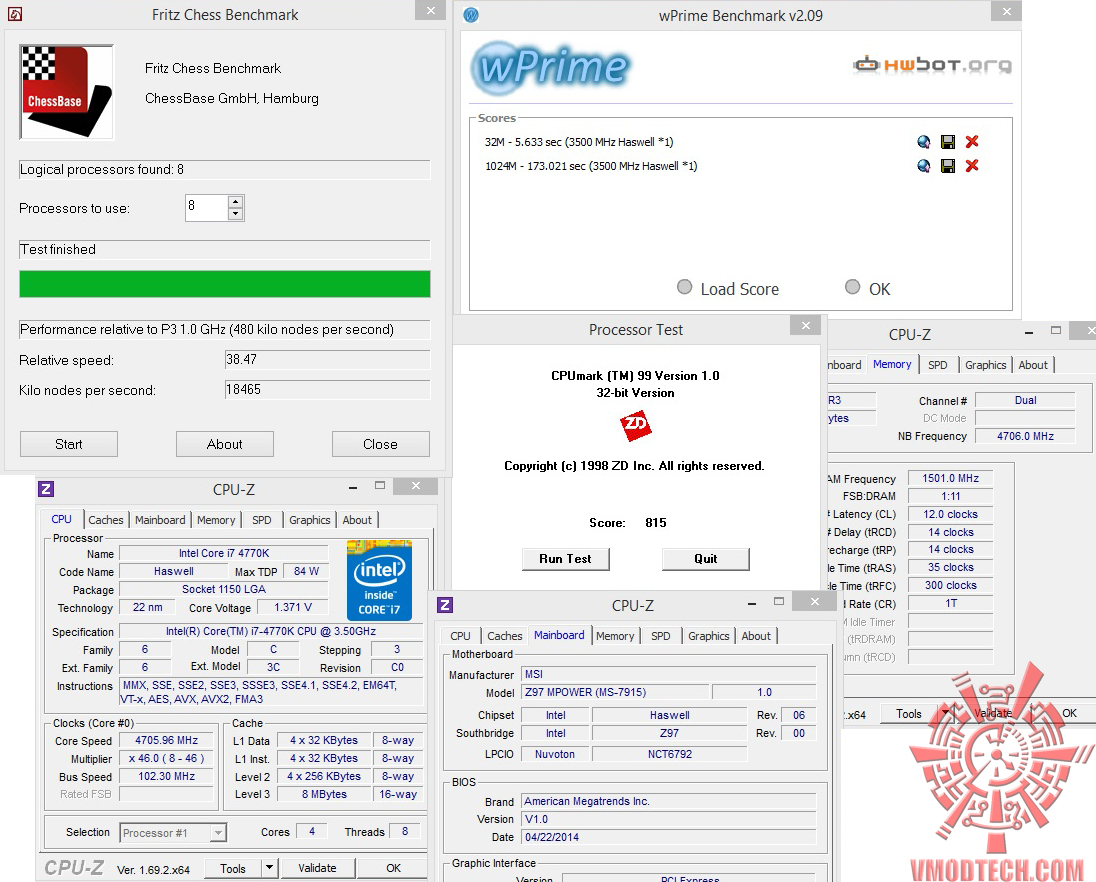Open About tab in CPU-Z CPU window

tap(357, 519)
